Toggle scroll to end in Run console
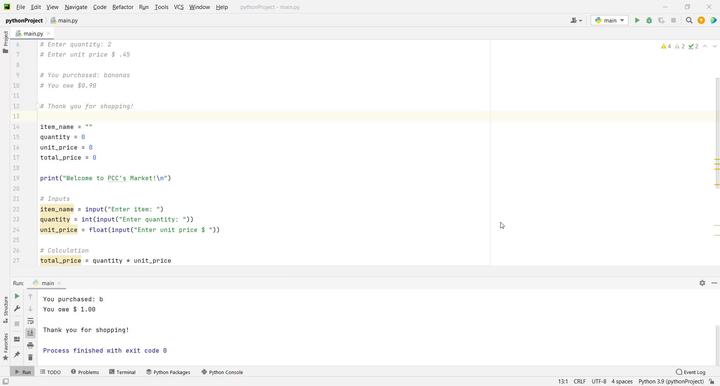Viewport: 720px width, 386px height. coord(30,333)
